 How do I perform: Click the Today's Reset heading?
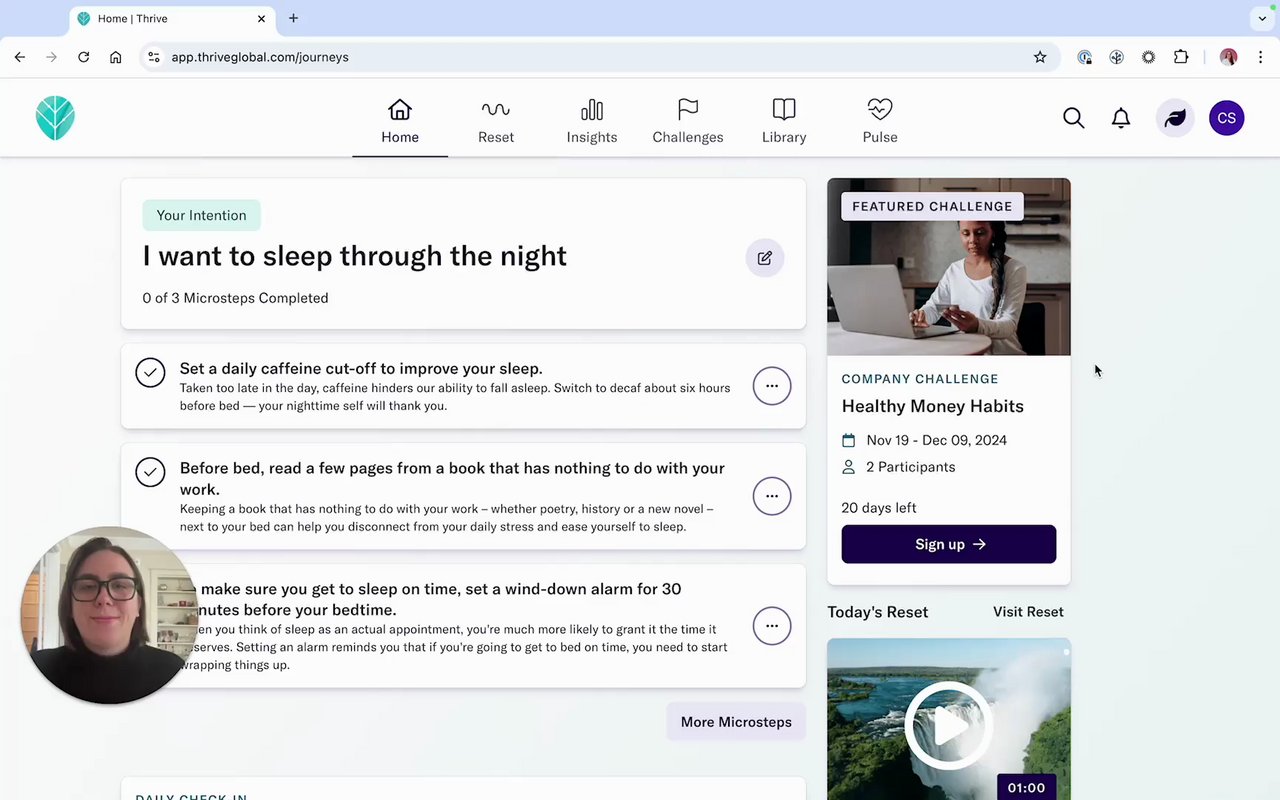[x=878, y=612]
